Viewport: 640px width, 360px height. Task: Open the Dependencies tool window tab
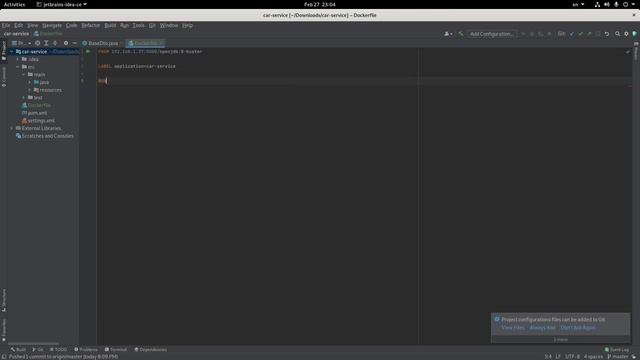click(151, 350)
